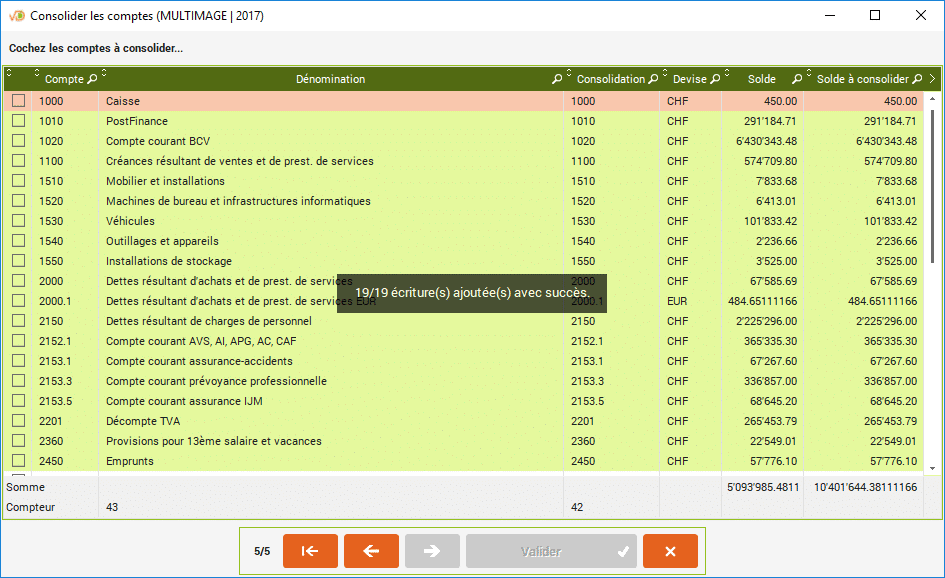Click the vertical scrollbar of the accounts list
Viewport: 945px width, 578px height.
[x=933, y=200]
